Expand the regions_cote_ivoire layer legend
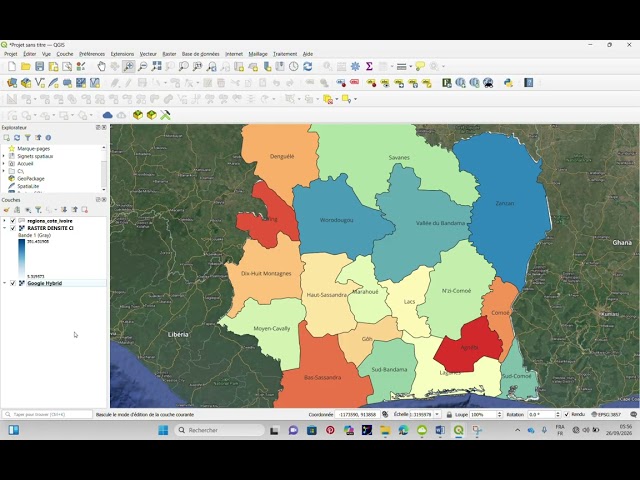The height and width of the screenshot is (480, 640). [4, 221]
